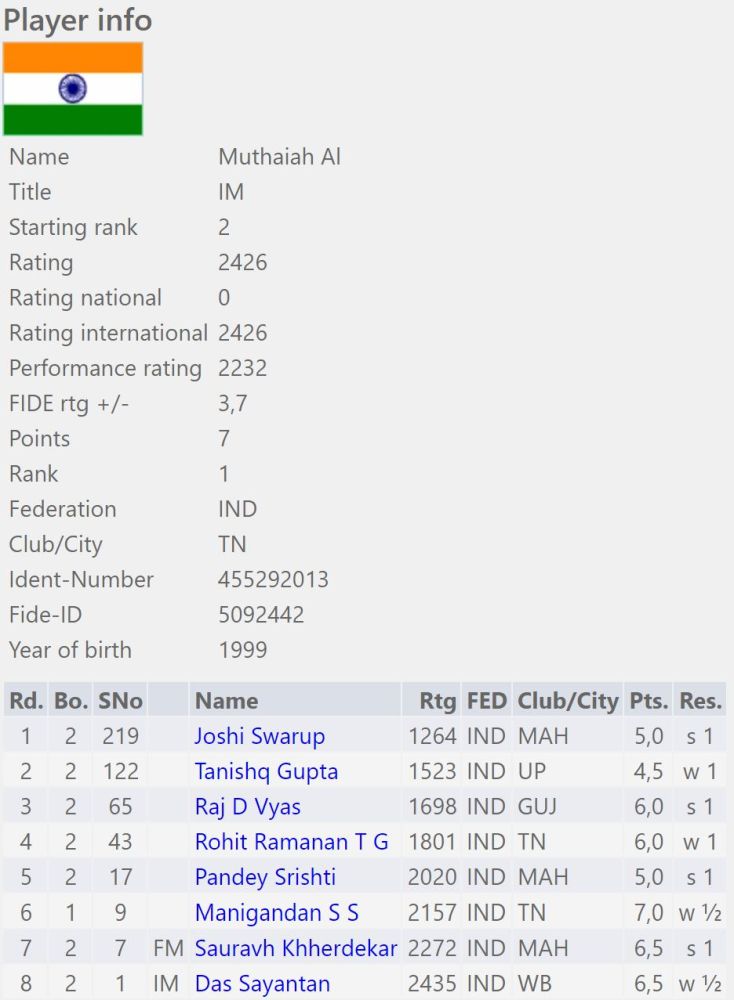This screenshot has height=1000, width=734.
Task: Click the SNo column header
Action: [120, 701]
